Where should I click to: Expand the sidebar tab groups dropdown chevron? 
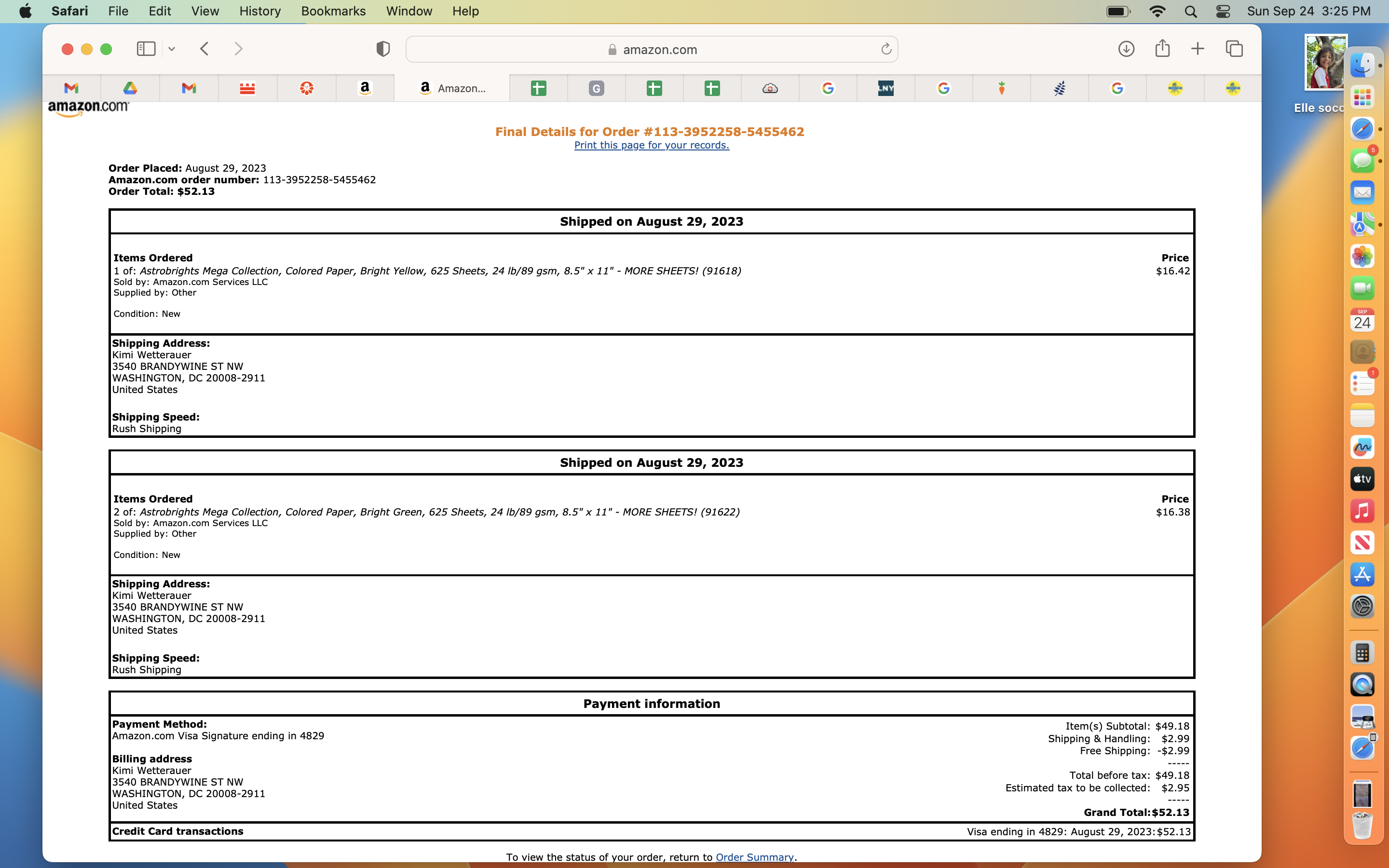click(172, 49)
